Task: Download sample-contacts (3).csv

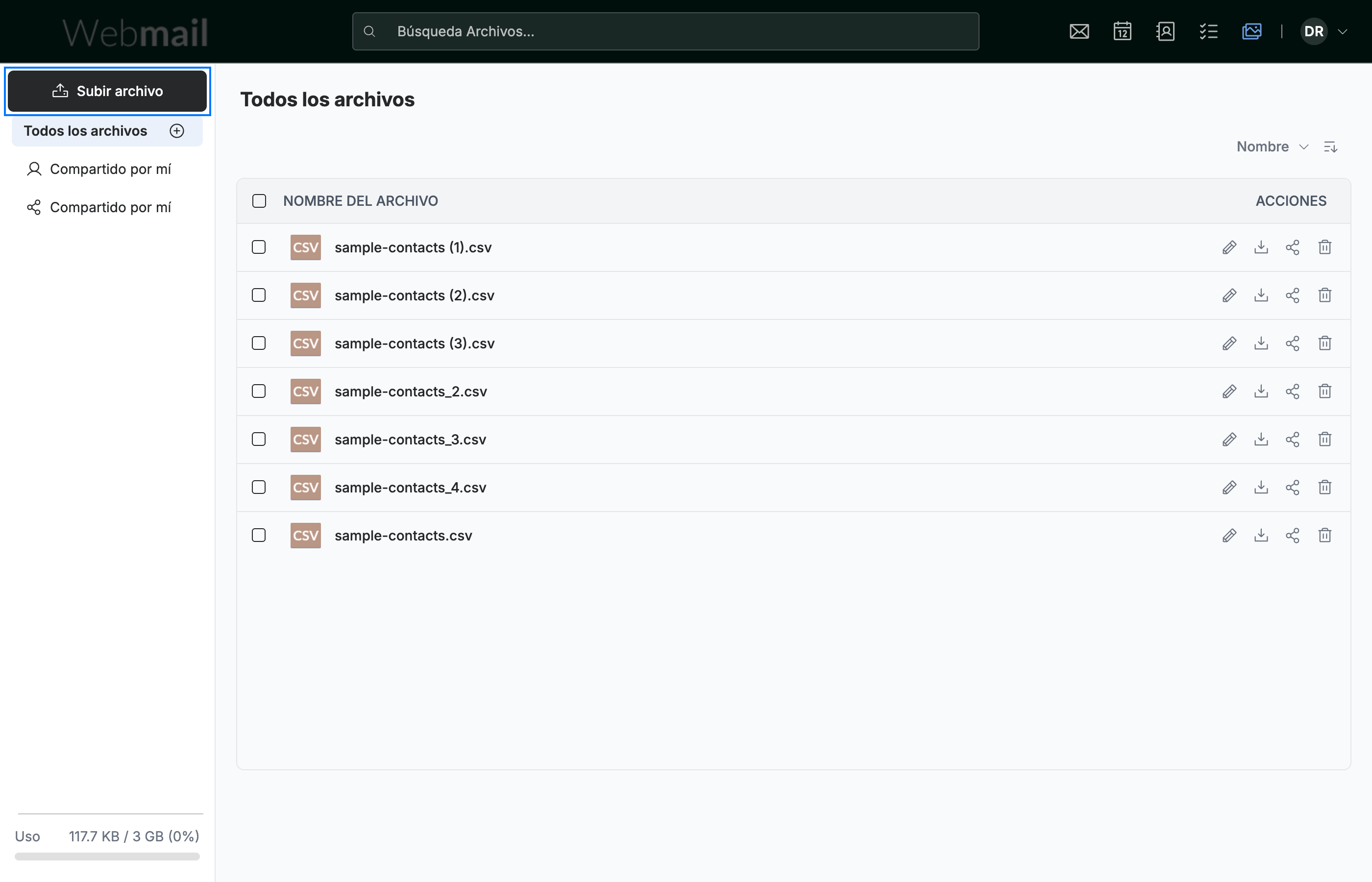Action: click(1261, 343)
